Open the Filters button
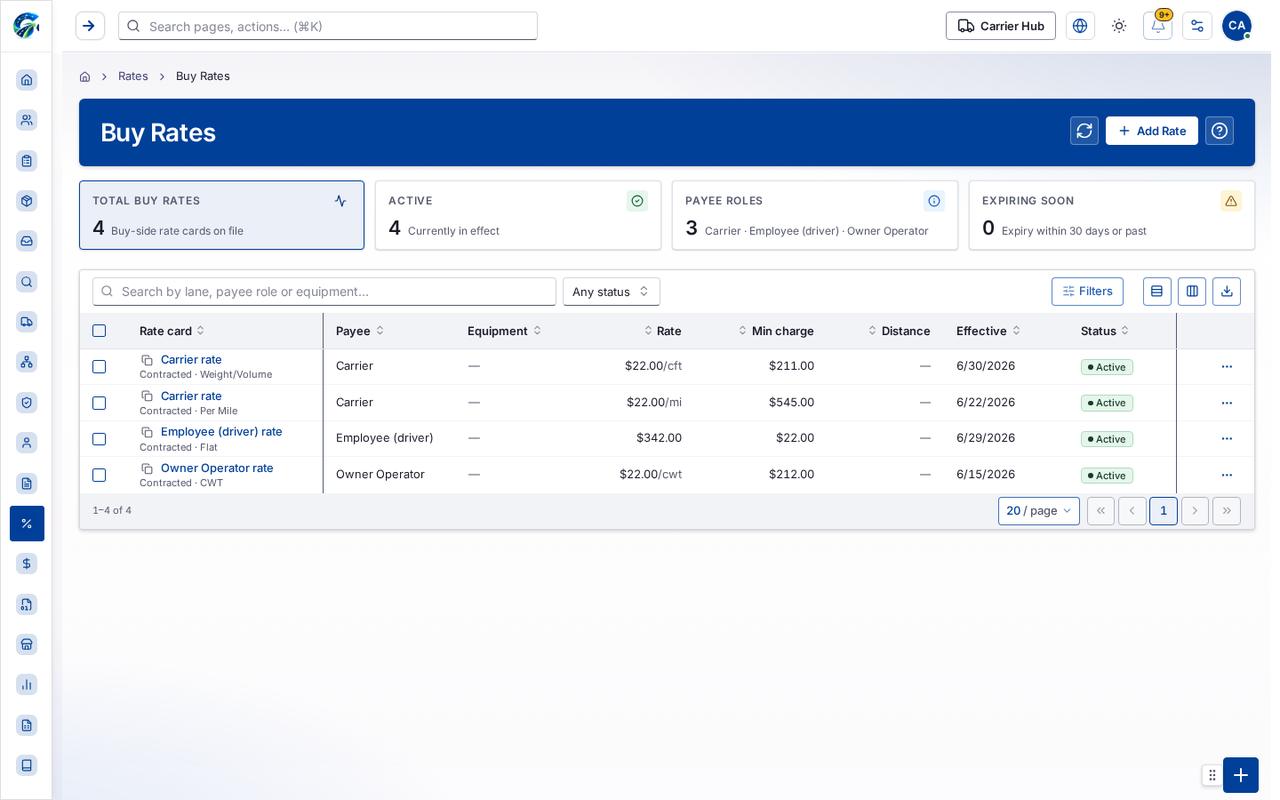Image resolution: width=1280 pixels, height=800 pixels. coord(1087,291)
